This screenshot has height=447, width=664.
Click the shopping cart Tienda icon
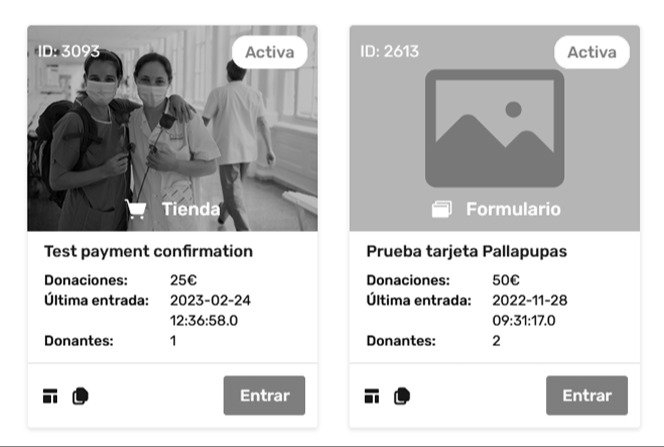click(x=136, y=209)
